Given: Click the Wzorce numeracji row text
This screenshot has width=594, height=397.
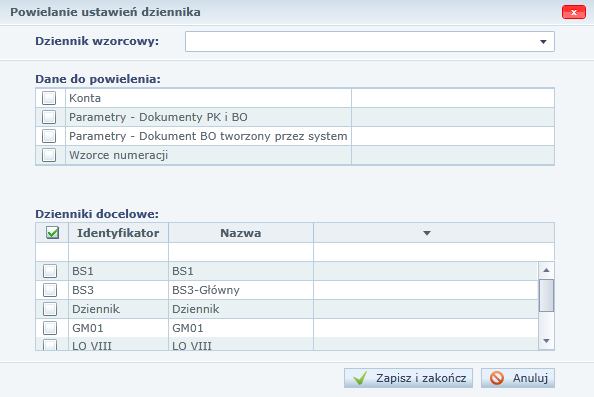Looking at the screenshot, I should point(118,155).
